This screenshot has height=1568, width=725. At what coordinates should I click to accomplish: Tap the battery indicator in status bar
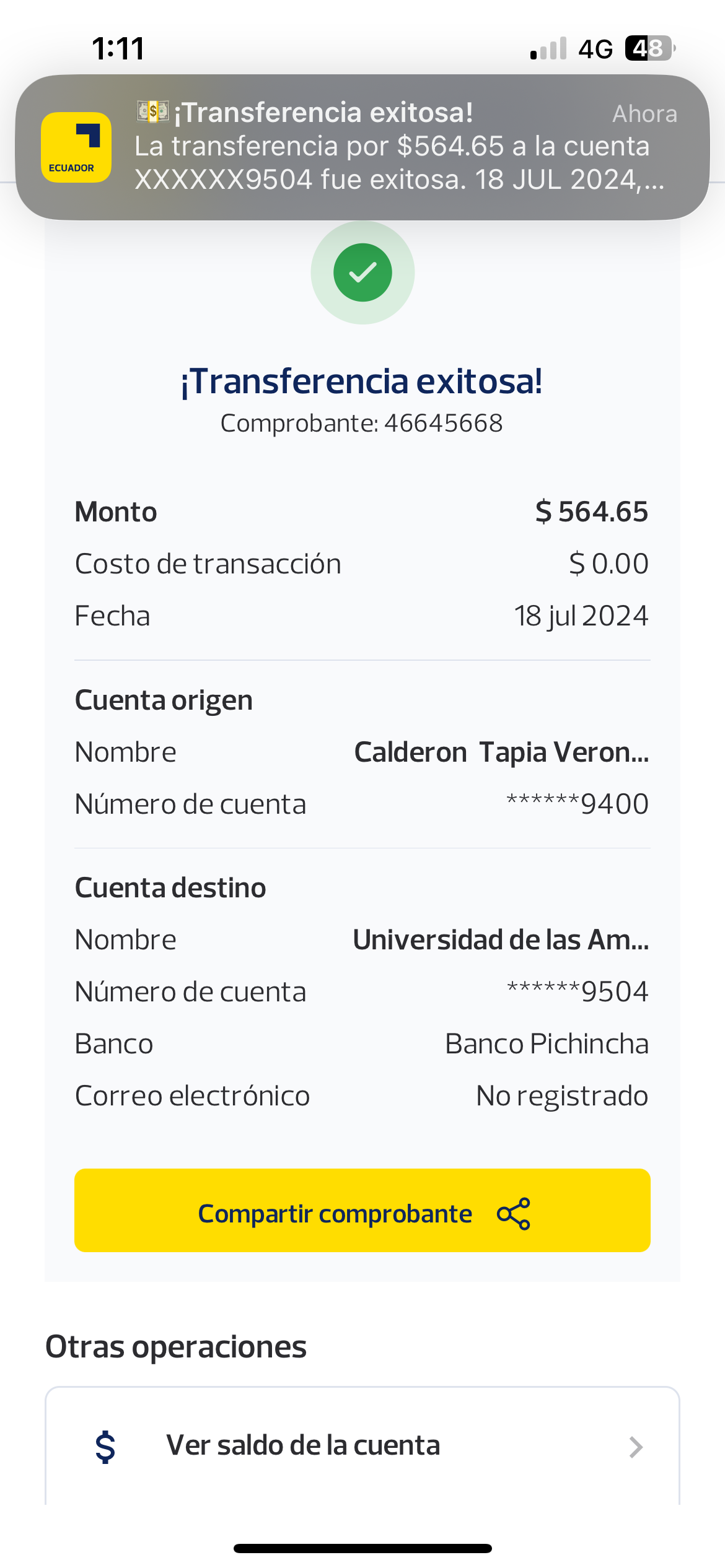pos(649,48)
